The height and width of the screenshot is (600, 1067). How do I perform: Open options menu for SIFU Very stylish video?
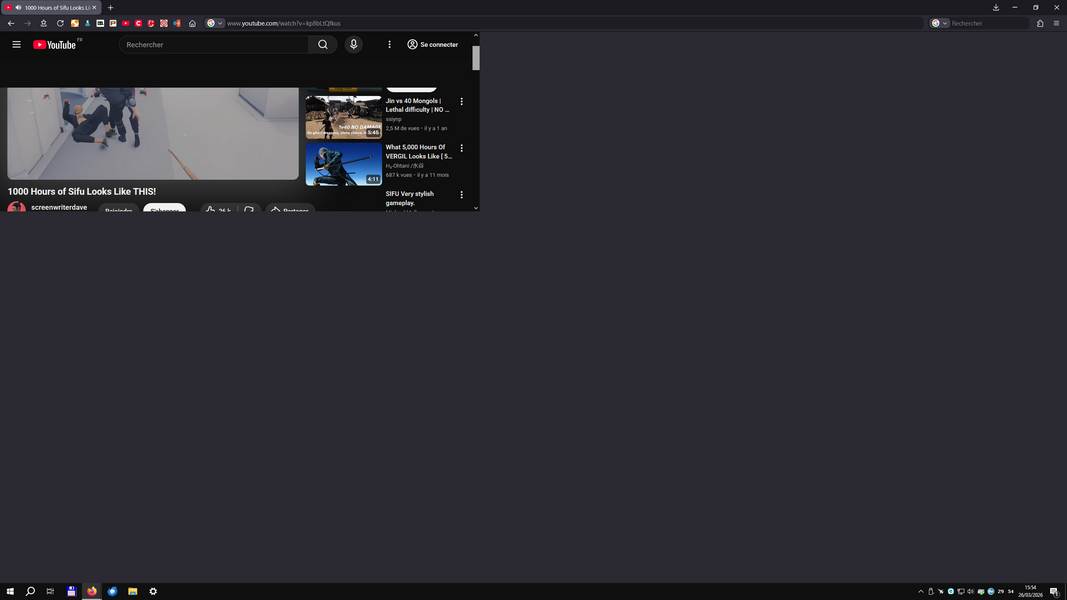(461, 195)
